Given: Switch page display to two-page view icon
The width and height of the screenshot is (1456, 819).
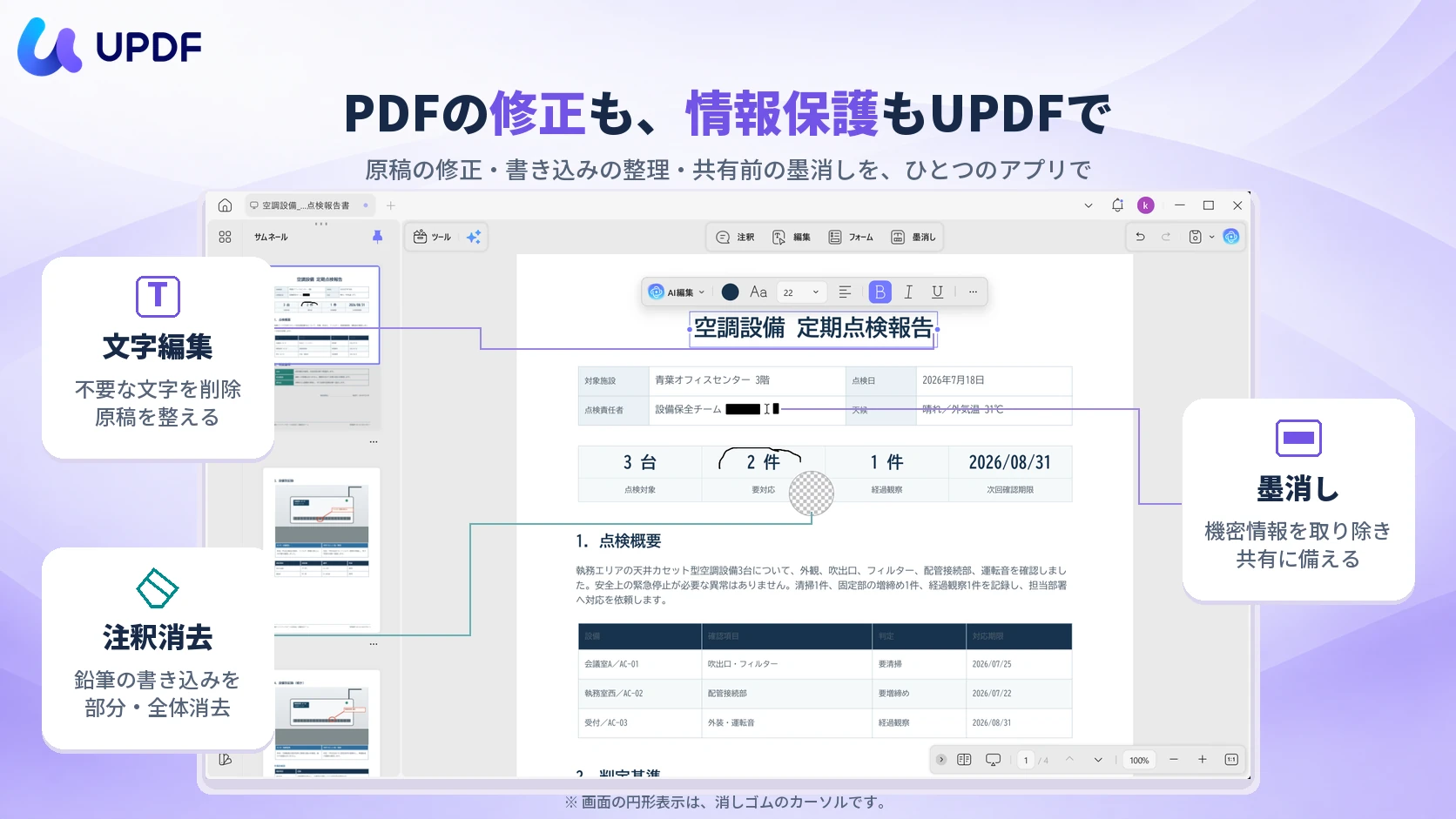Looking at the screenshot, I should pos(964,760).
